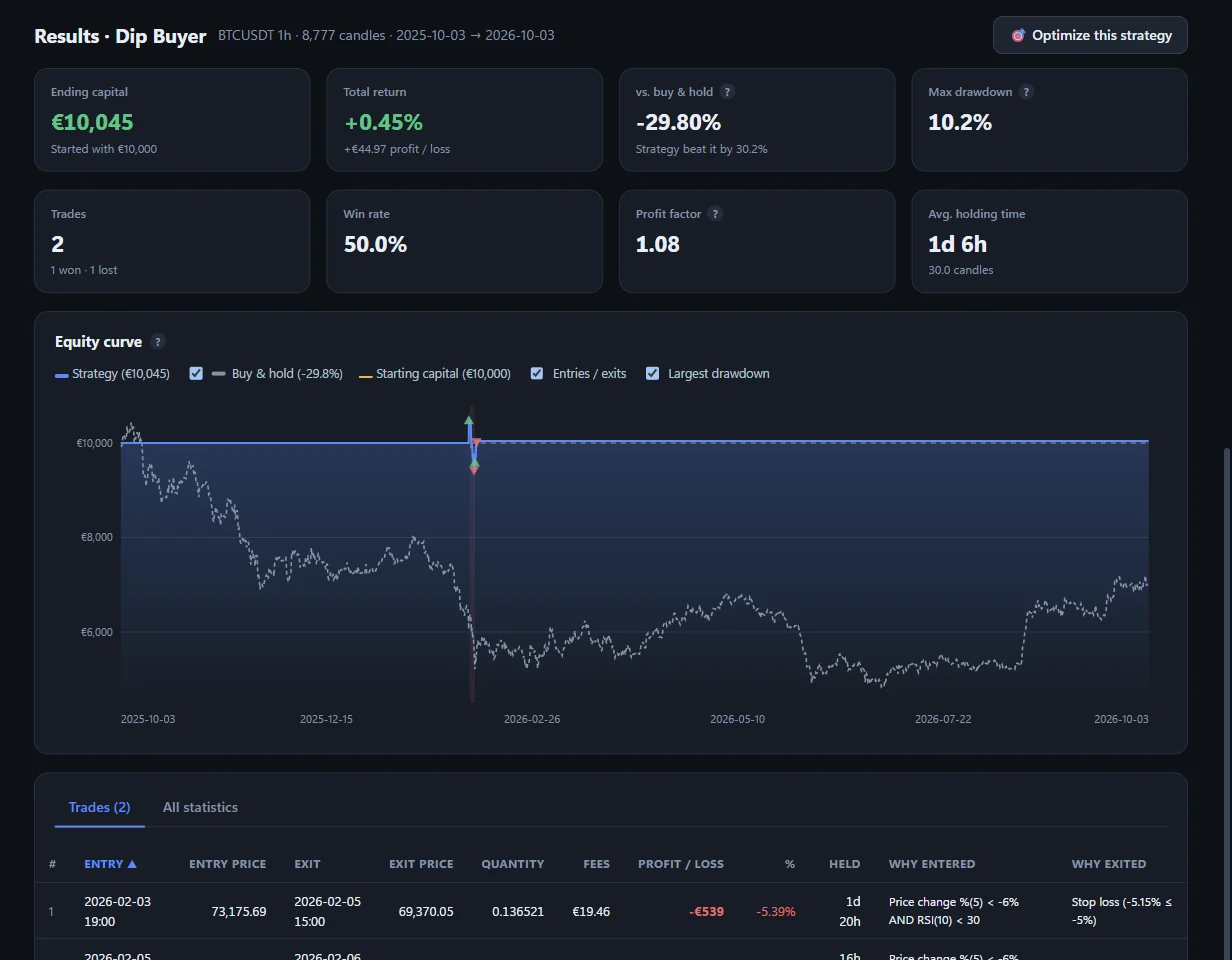The image size is (1232, 960).
Task: Sort by ENTRY PRICE column header
Action: 227,864
